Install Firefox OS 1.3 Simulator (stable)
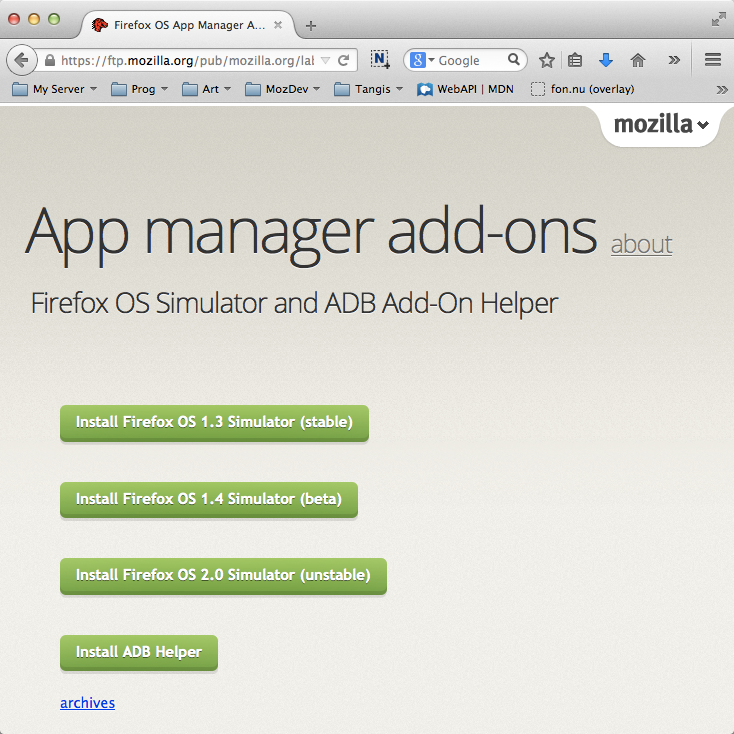The image size is (734, 734). click(214, 422)
